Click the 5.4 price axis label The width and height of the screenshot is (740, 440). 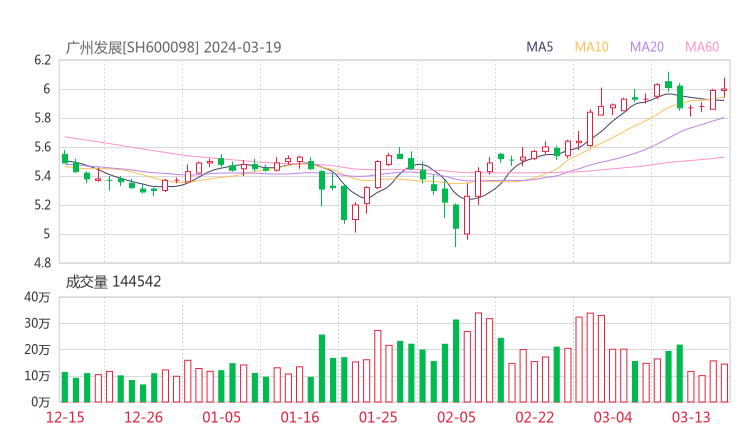pos(42,176)
